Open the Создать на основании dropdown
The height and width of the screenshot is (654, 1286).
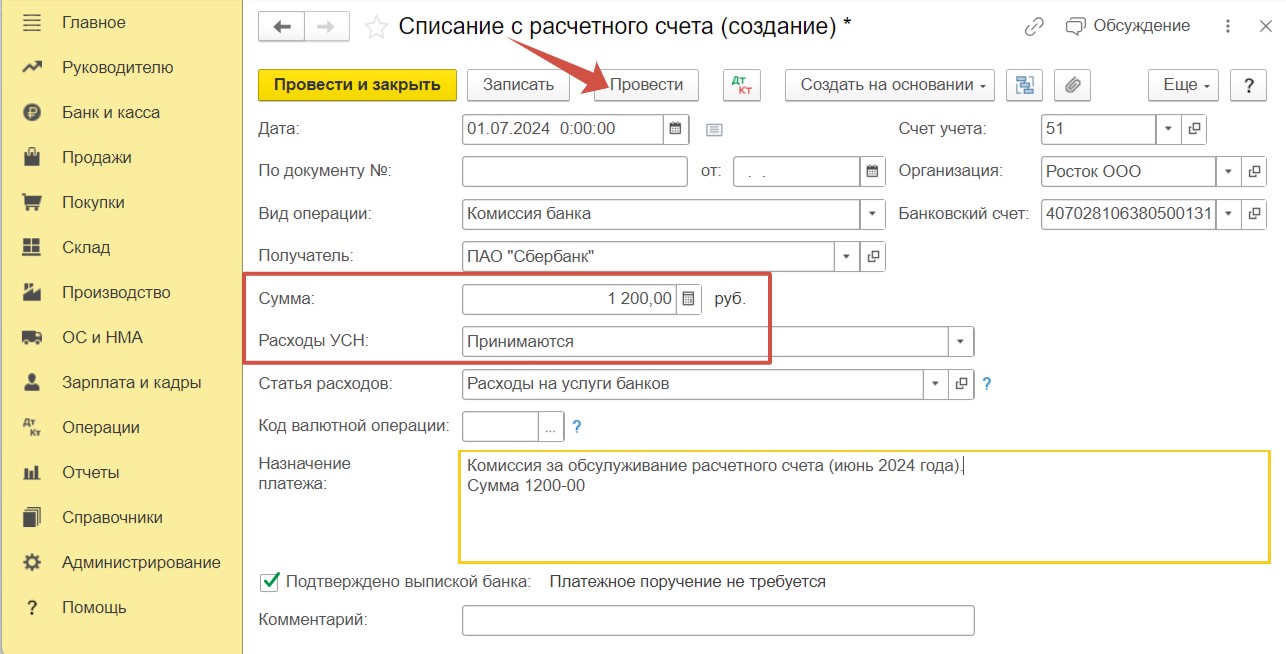889,85
